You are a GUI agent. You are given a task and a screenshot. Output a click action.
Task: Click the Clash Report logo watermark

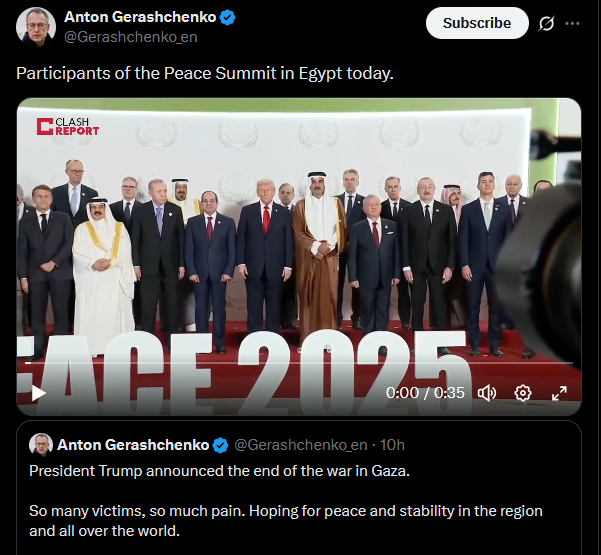point(68,126)
